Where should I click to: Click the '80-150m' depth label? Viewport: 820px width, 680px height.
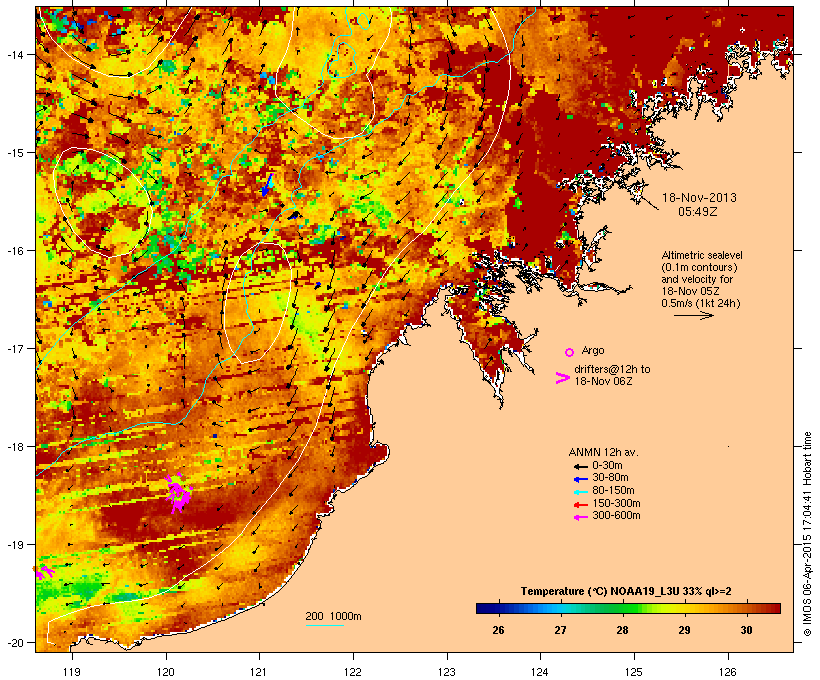click(613, 491)
